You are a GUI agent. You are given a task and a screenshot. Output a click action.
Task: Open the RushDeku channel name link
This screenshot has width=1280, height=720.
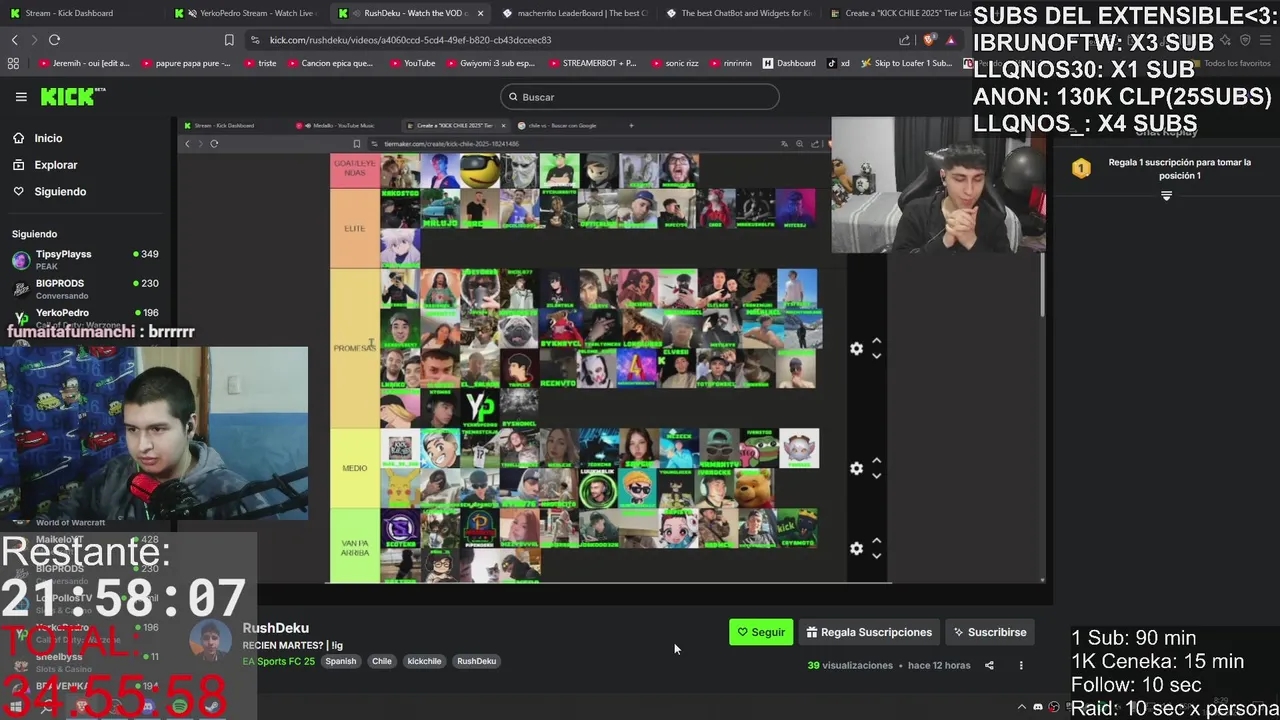(x=275, y=628)
